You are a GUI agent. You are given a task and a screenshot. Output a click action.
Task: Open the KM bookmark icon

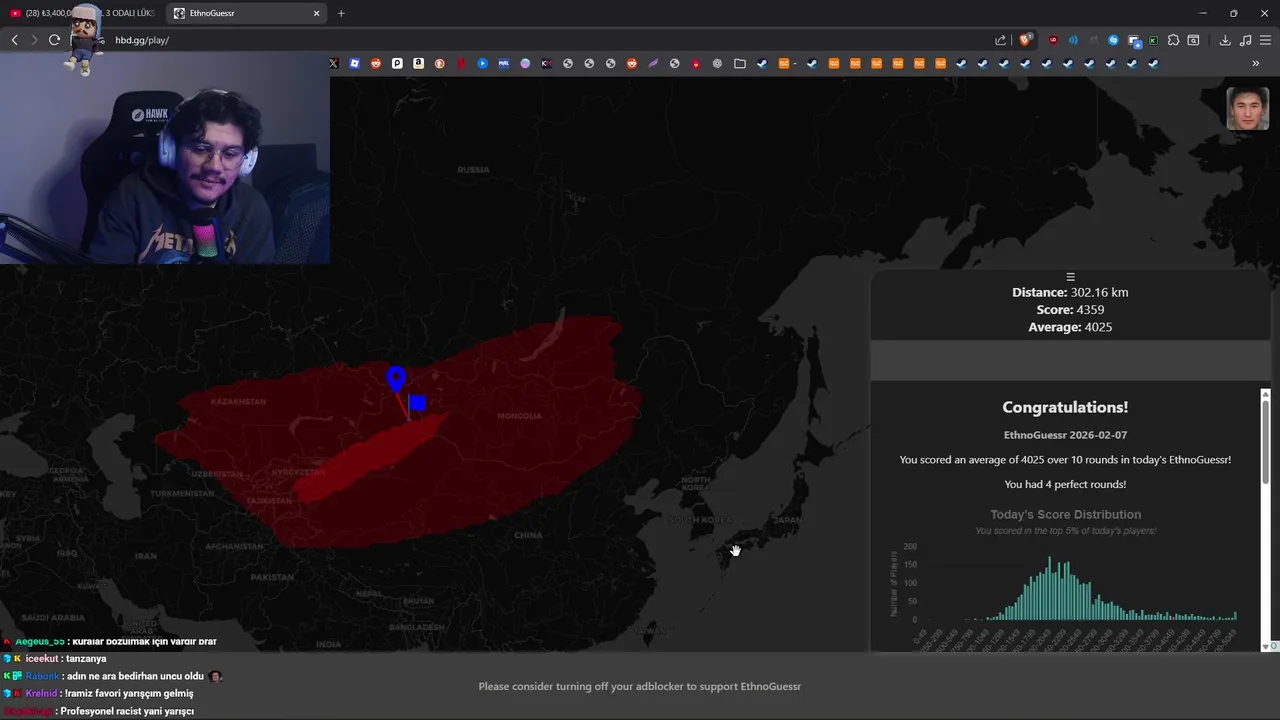[x=546, y=63]
